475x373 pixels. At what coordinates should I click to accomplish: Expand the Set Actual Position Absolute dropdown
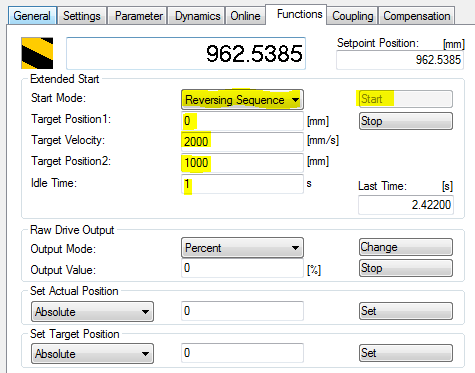click(92, 312)
